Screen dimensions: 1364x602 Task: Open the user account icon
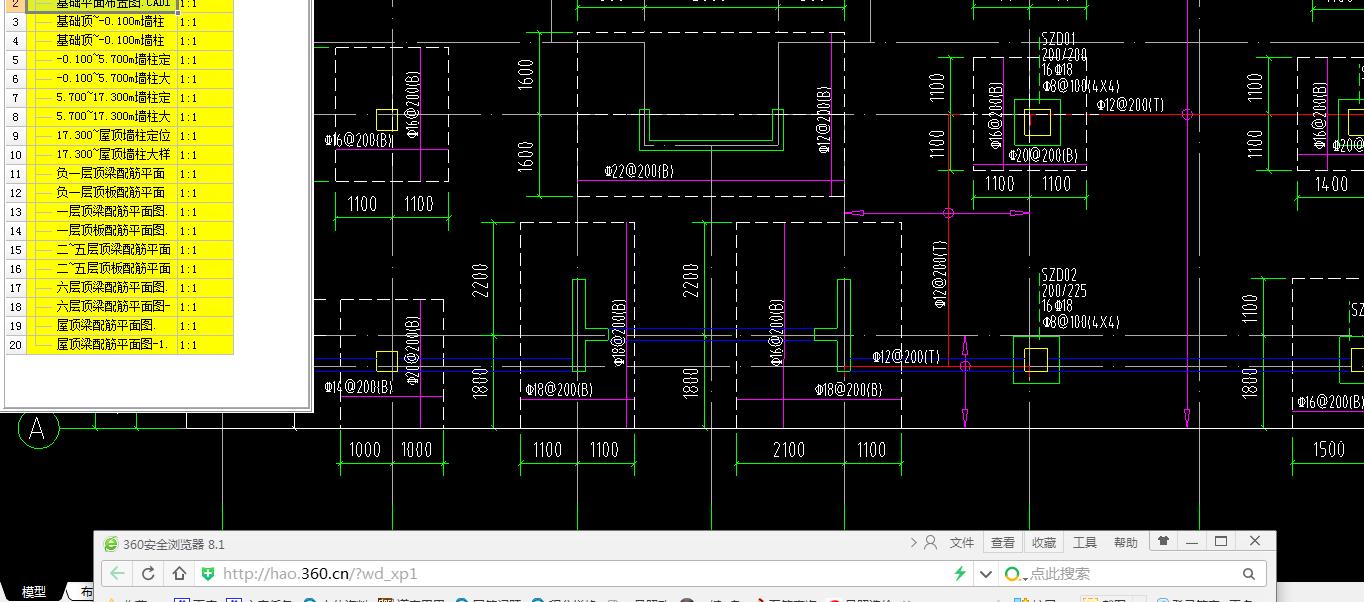point(930,543)
